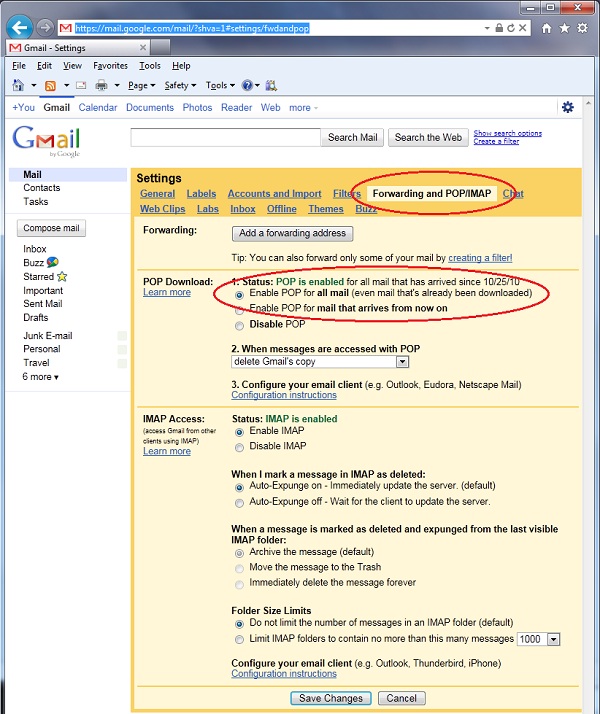
Task: Open Favorites star icon at top right
Action: [564, 28]
